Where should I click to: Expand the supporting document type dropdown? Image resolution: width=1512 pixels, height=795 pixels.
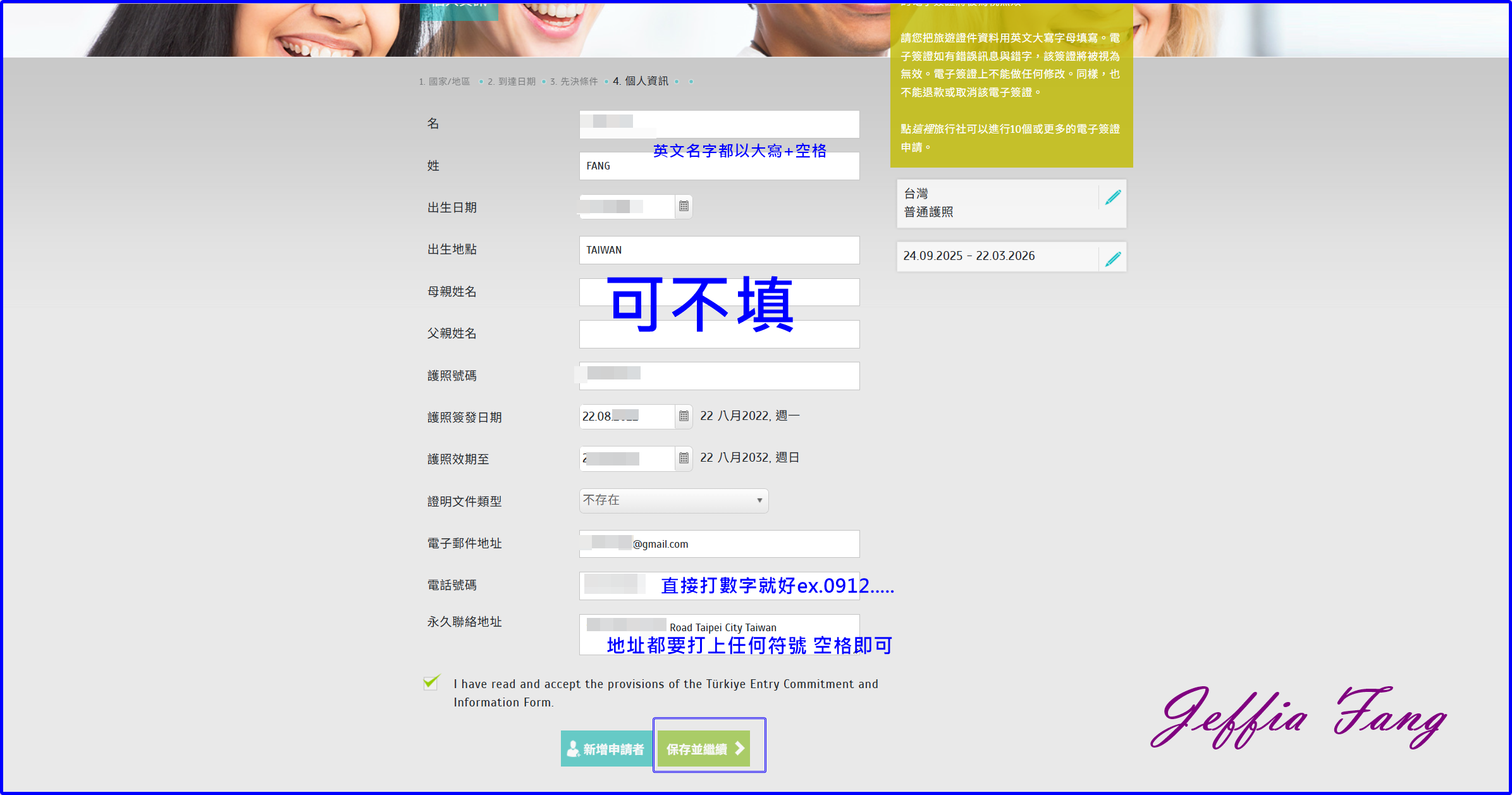(x=673, y=500)
